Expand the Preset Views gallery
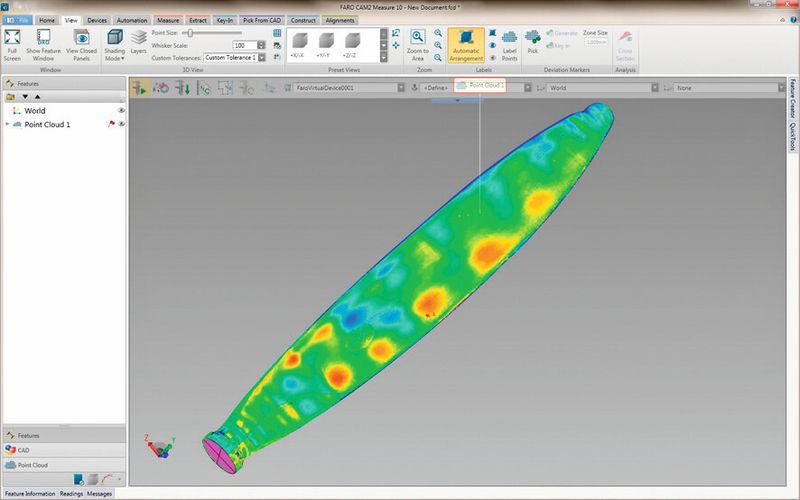The image size is (800, 500). 384,58
